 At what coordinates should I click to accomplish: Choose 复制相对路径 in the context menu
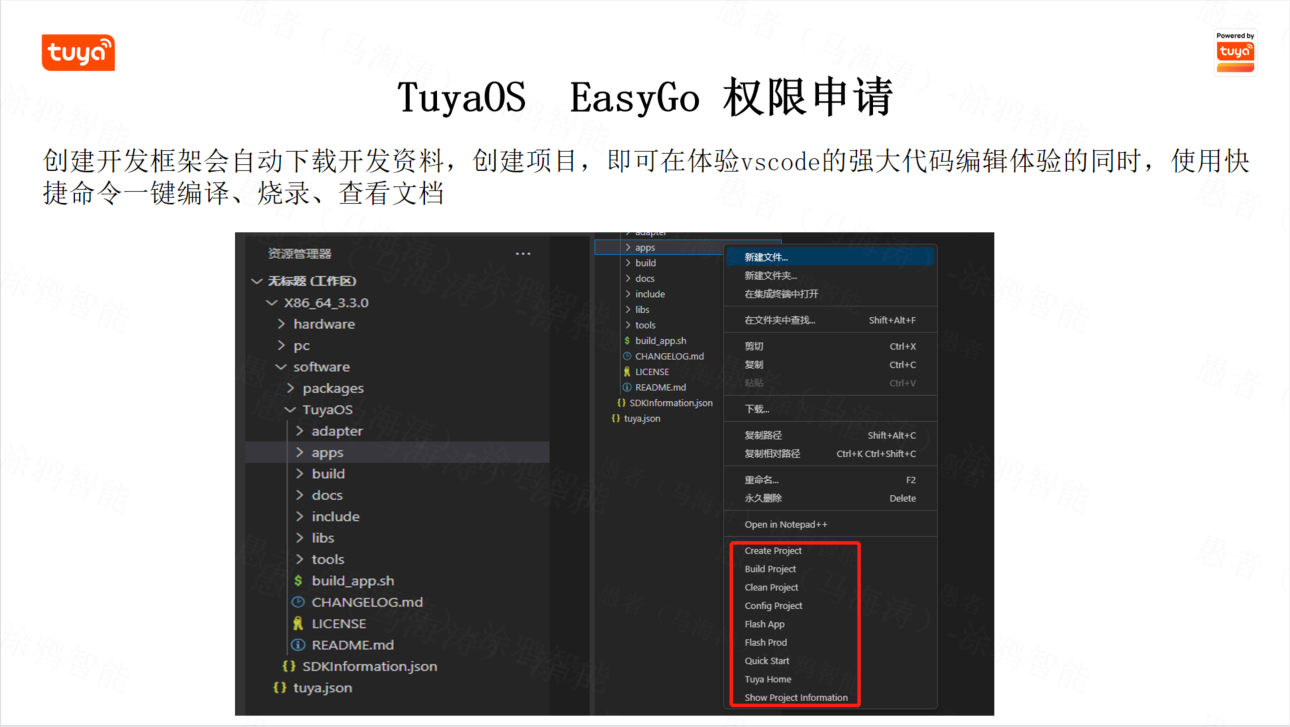click(830, 454)
